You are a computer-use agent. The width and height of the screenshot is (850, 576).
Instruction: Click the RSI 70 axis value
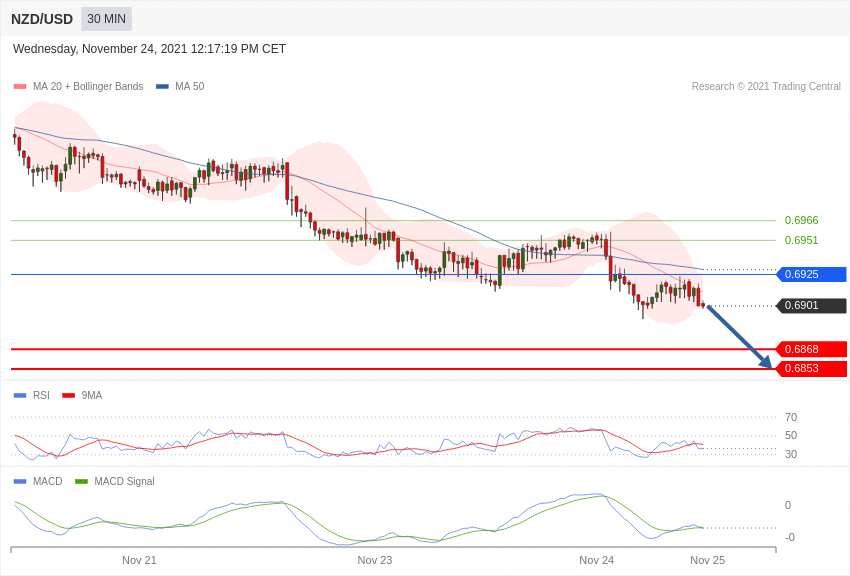pos(791,417)
